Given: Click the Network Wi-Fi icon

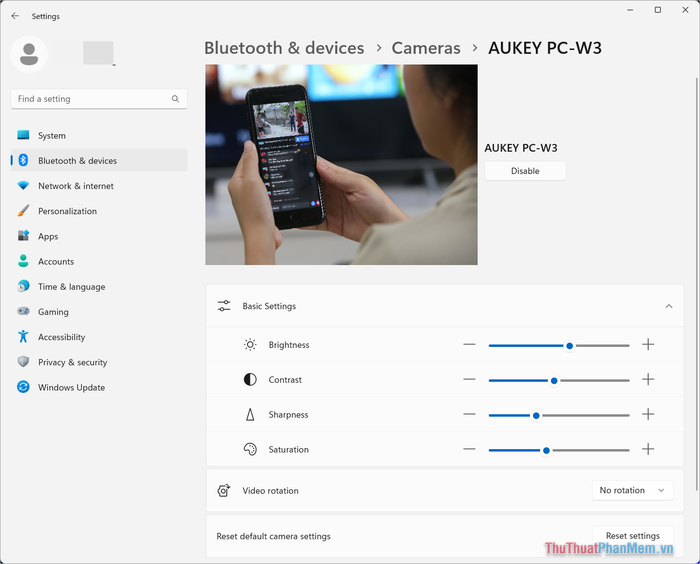Looking at the screenshot, I should (x=23, y=185).
